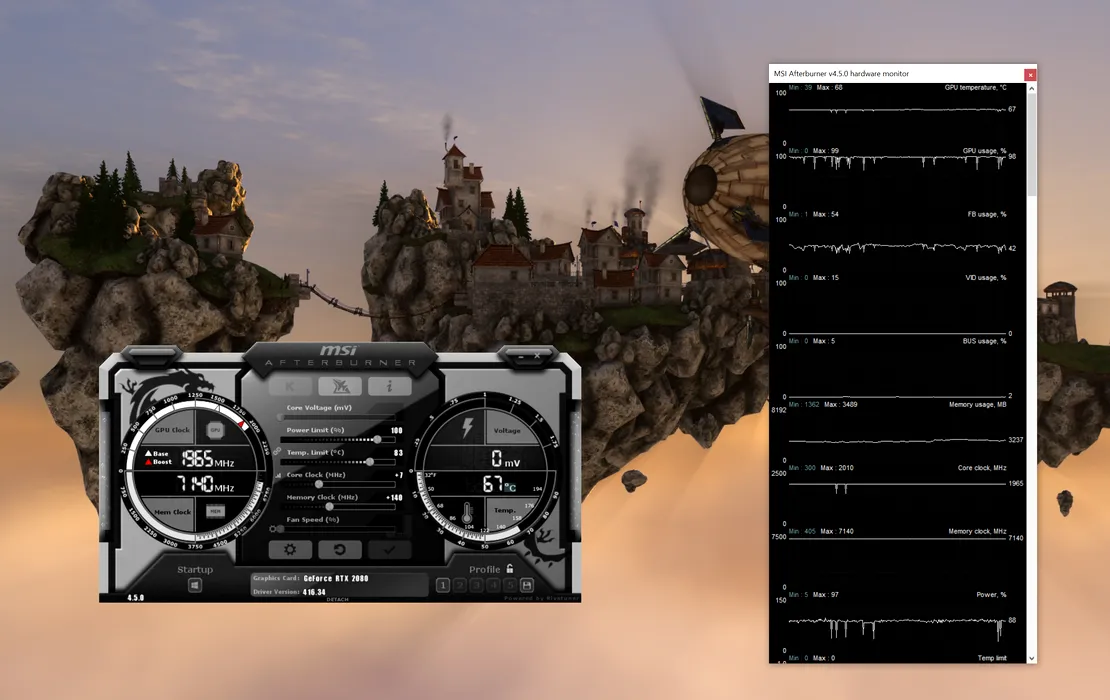Toggle the fan auto icon beside Fan Speed
Screen dimensions: 1110x700
click(273, 529)
